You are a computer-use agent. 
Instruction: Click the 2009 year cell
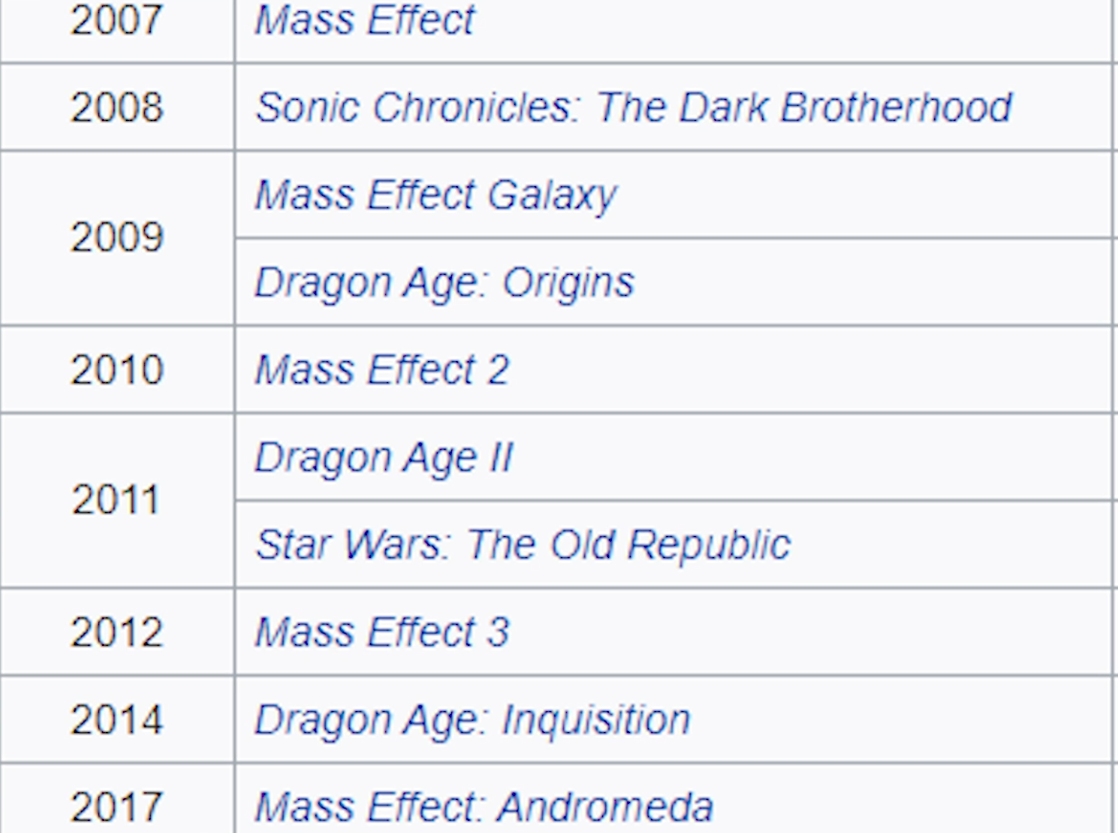click(x=117, y=237)
